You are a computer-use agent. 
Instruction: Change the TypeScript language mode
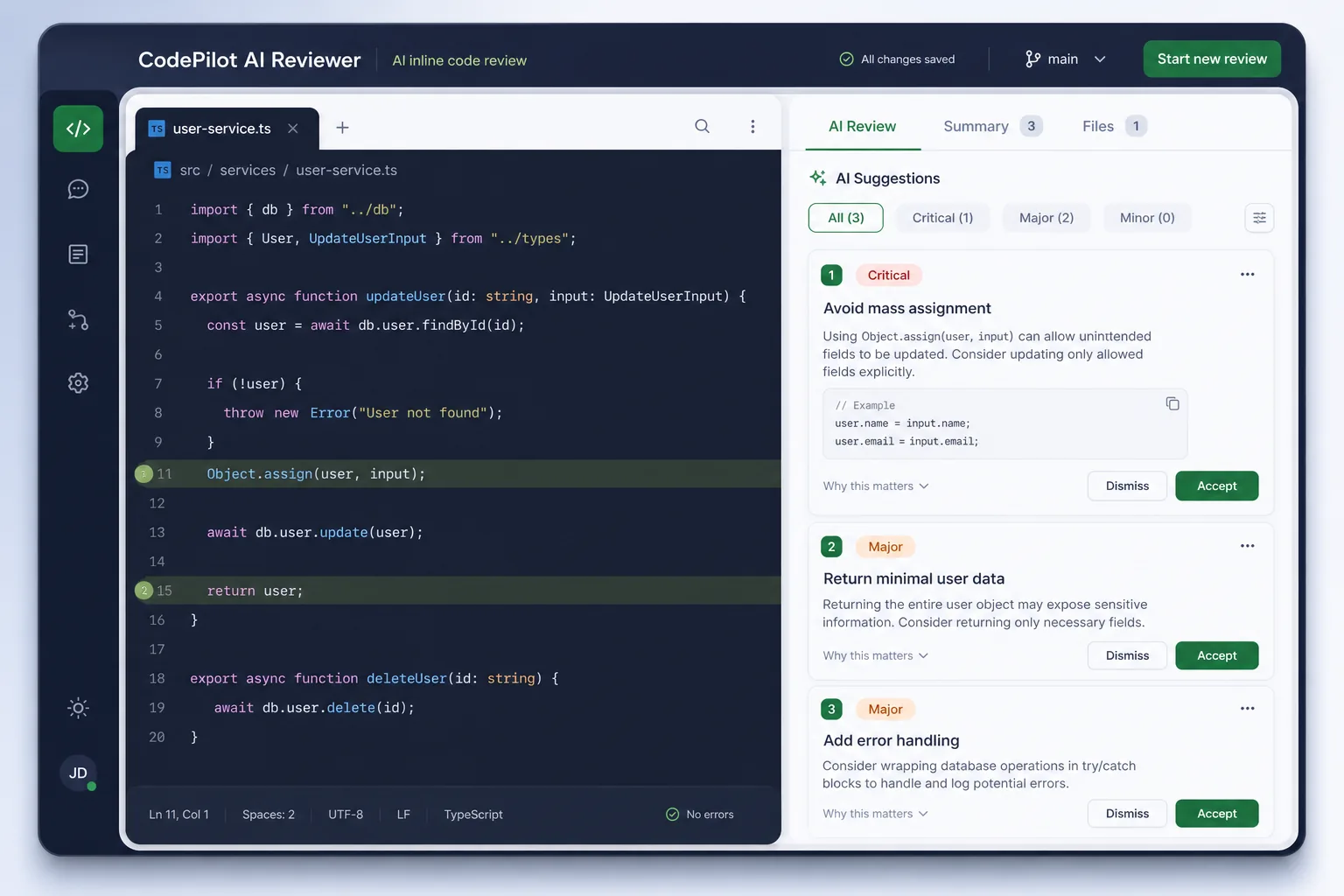click(x=473, y=815)
